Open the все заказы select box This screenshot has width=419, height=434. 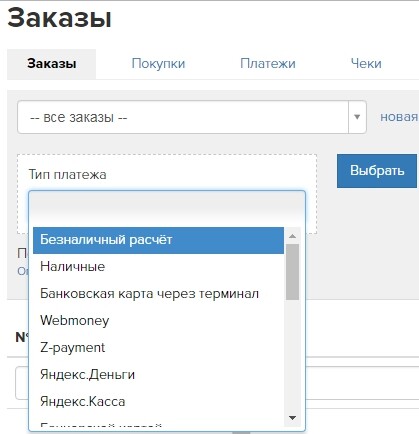[192, 117]
